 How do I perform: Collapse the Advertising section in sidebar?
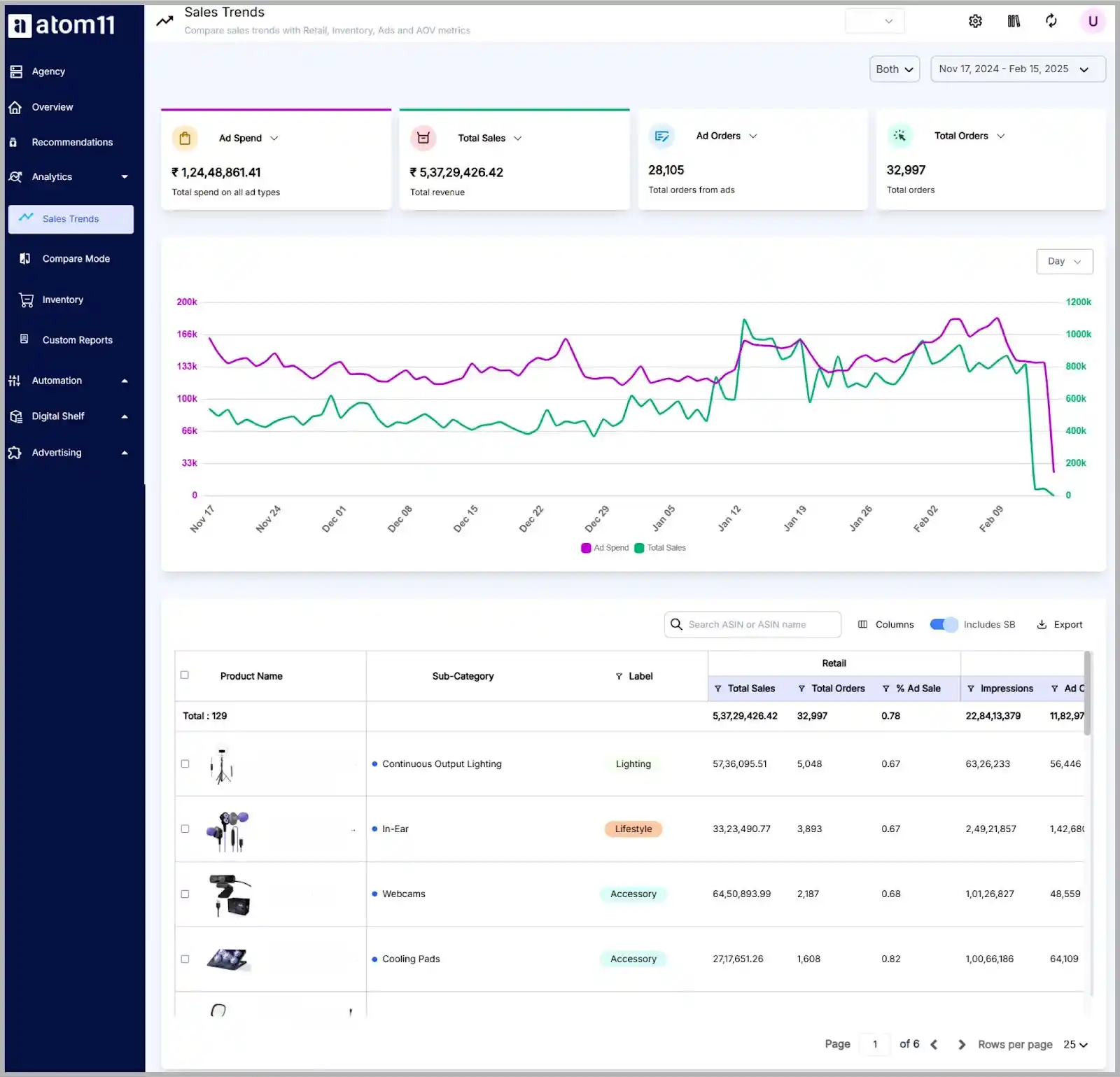click(125, 452)
